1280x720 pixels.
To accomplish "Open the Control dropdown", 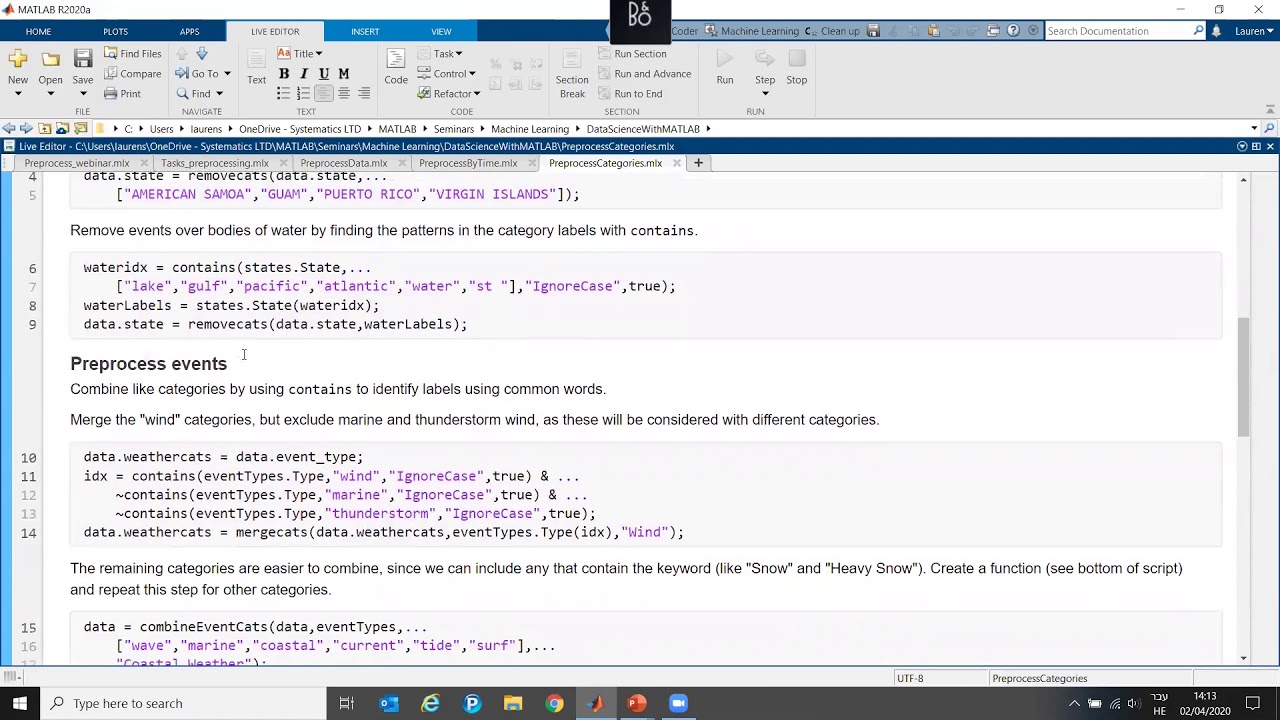I will [x=446, y=74].
